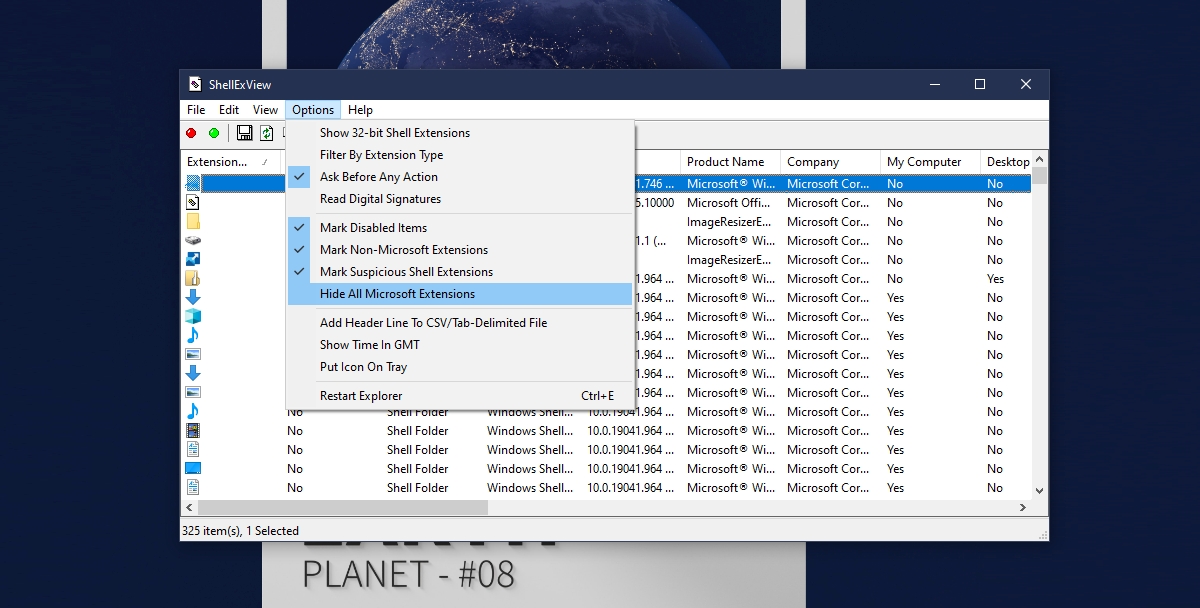Select the row with the gray disk drive icon
The height and width of the screenshot is (608, 1200).
[193, 241]
